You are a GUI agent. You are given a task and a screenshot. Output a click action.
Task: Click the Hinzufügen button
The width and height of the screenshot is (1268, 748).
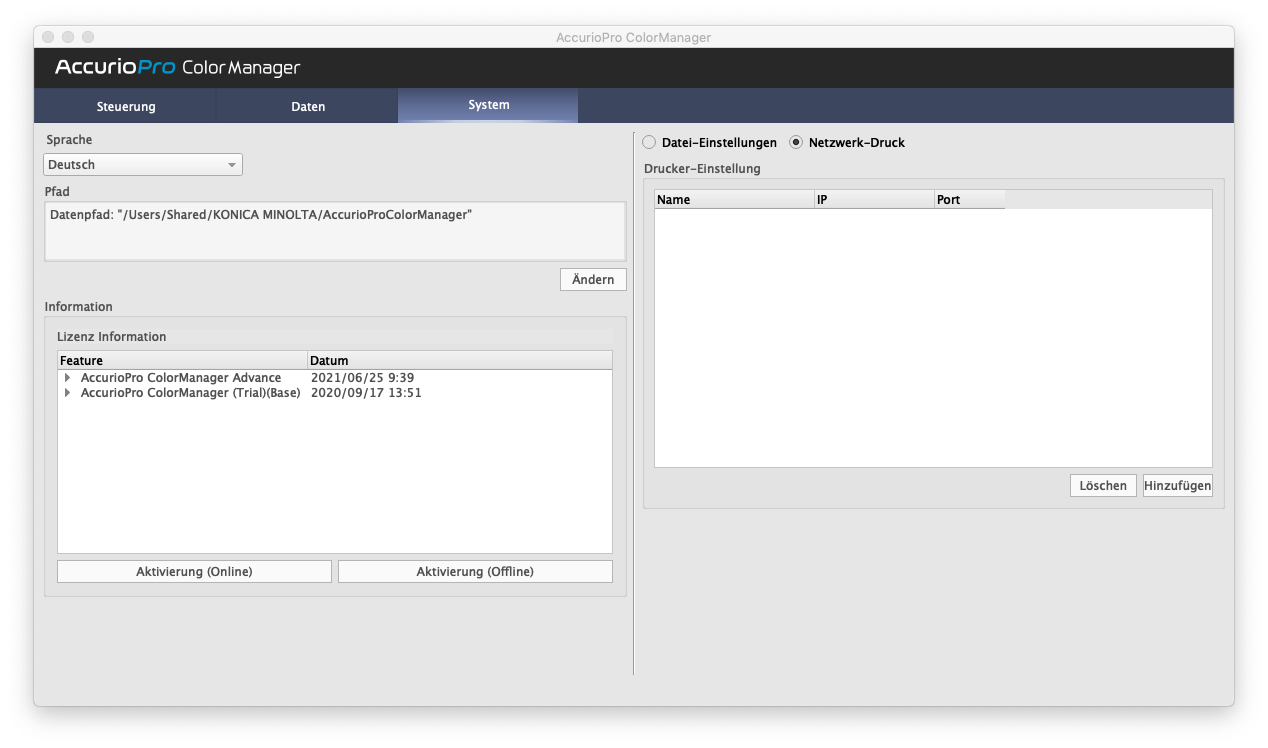click(1178, 486)
